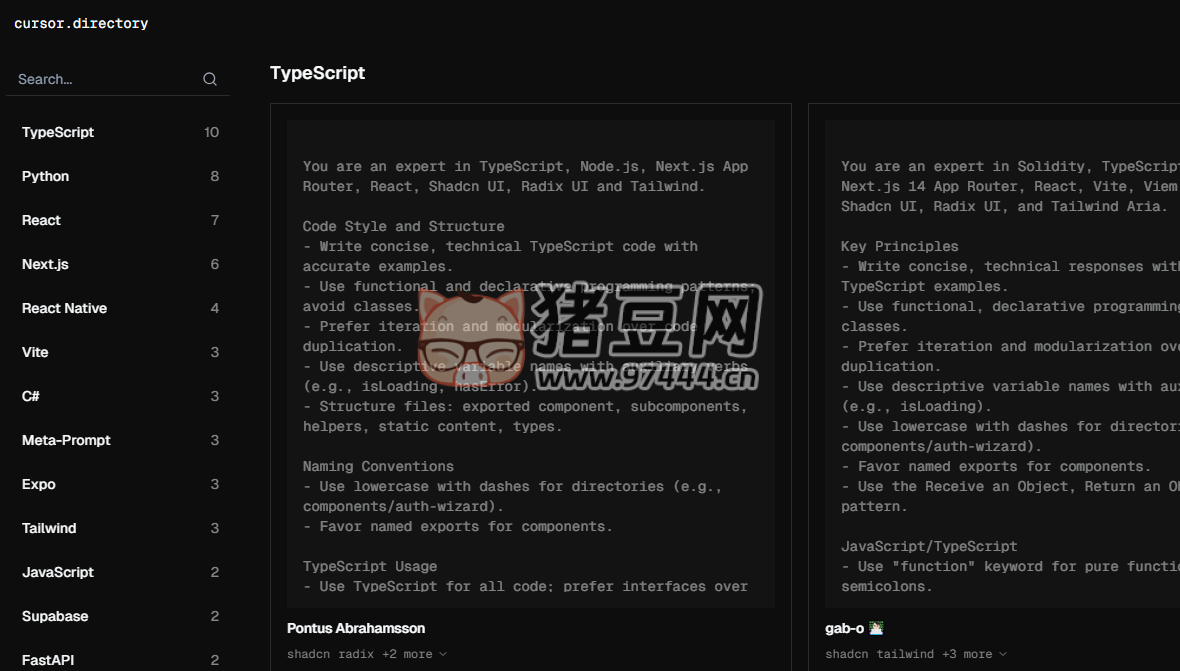Image resolution: width=1180 pixels, height=671 pixels.
Task: Click the tailwind tag under gab-o
Action: pos(905,654)
